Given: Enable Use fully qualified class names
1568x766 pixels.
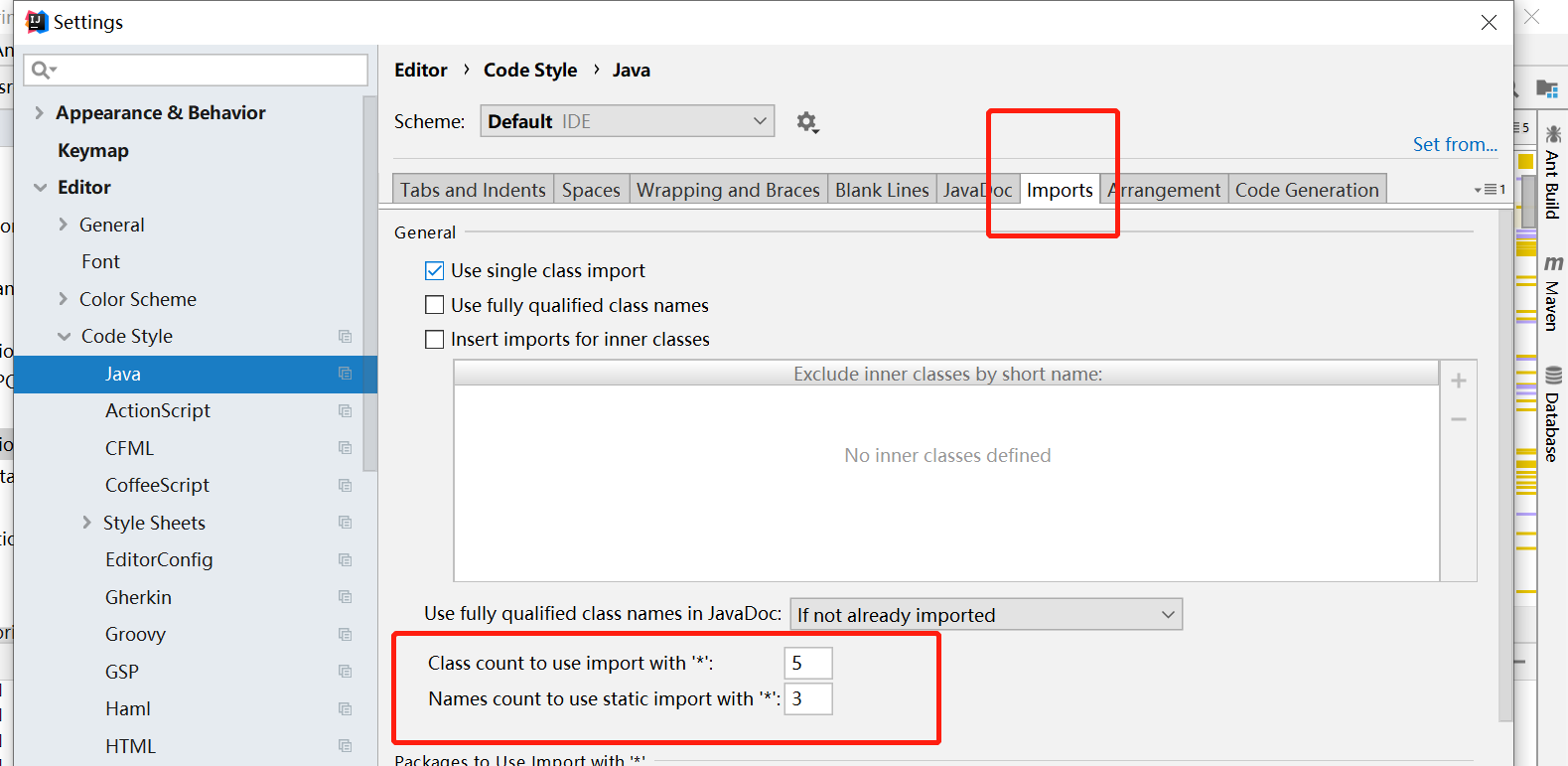Looking at the screenshot, I should [x=435, y=305].
